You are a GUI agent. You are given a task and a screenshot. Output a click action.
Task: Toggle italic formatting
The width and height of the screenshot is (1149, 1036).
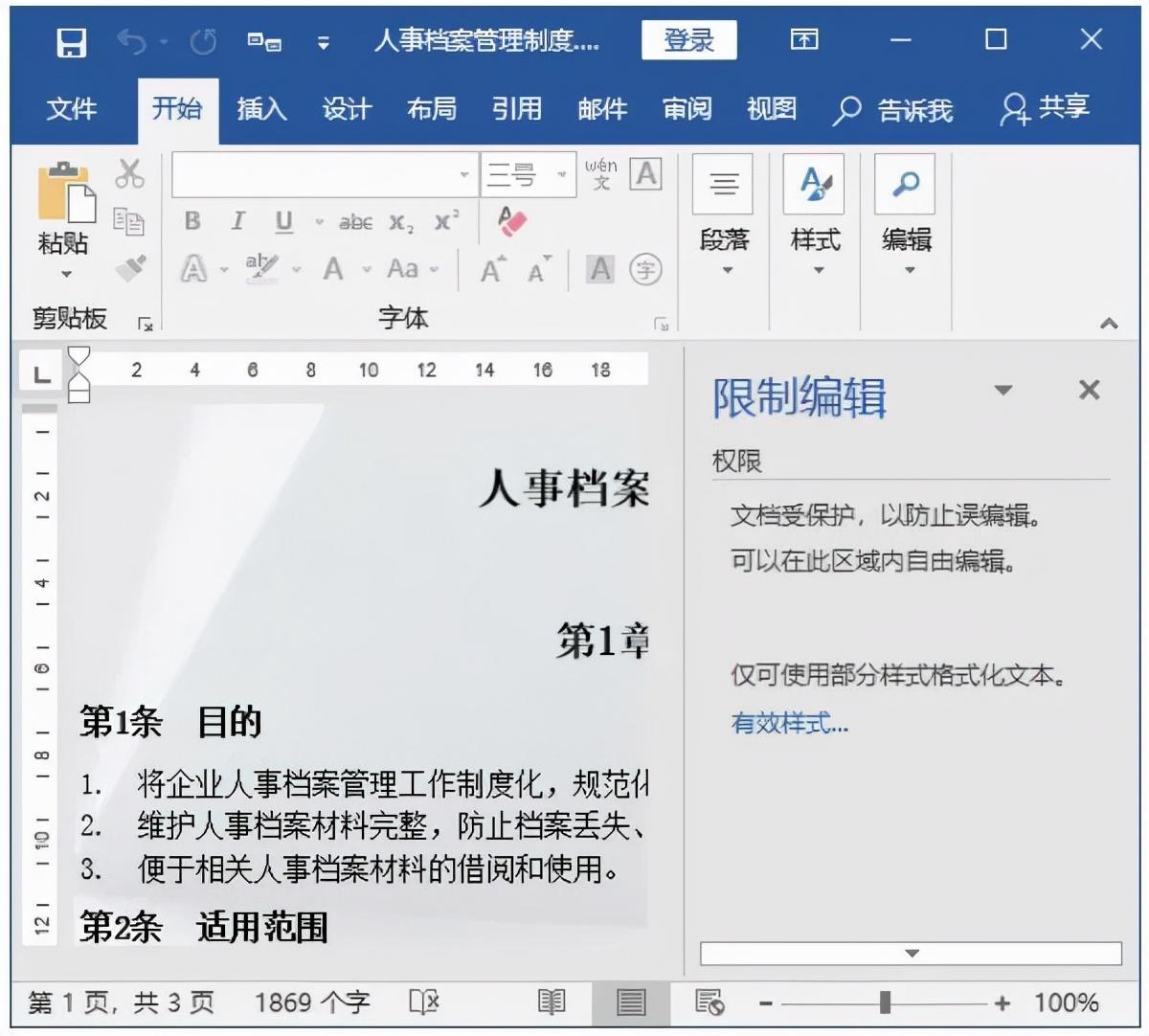(237, 222)
